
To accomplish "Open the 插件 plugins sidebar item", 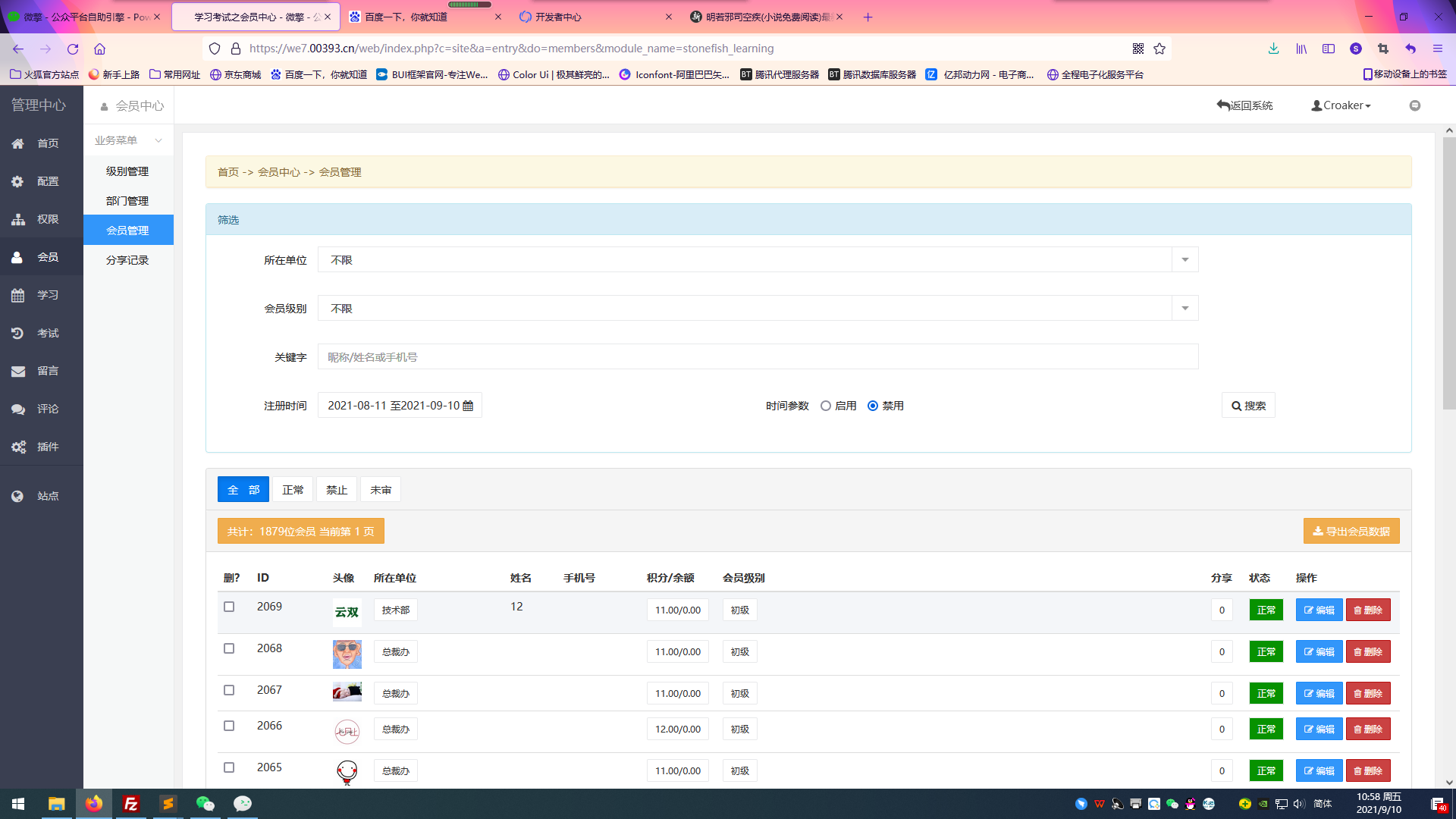I will [x=42, y=447].
